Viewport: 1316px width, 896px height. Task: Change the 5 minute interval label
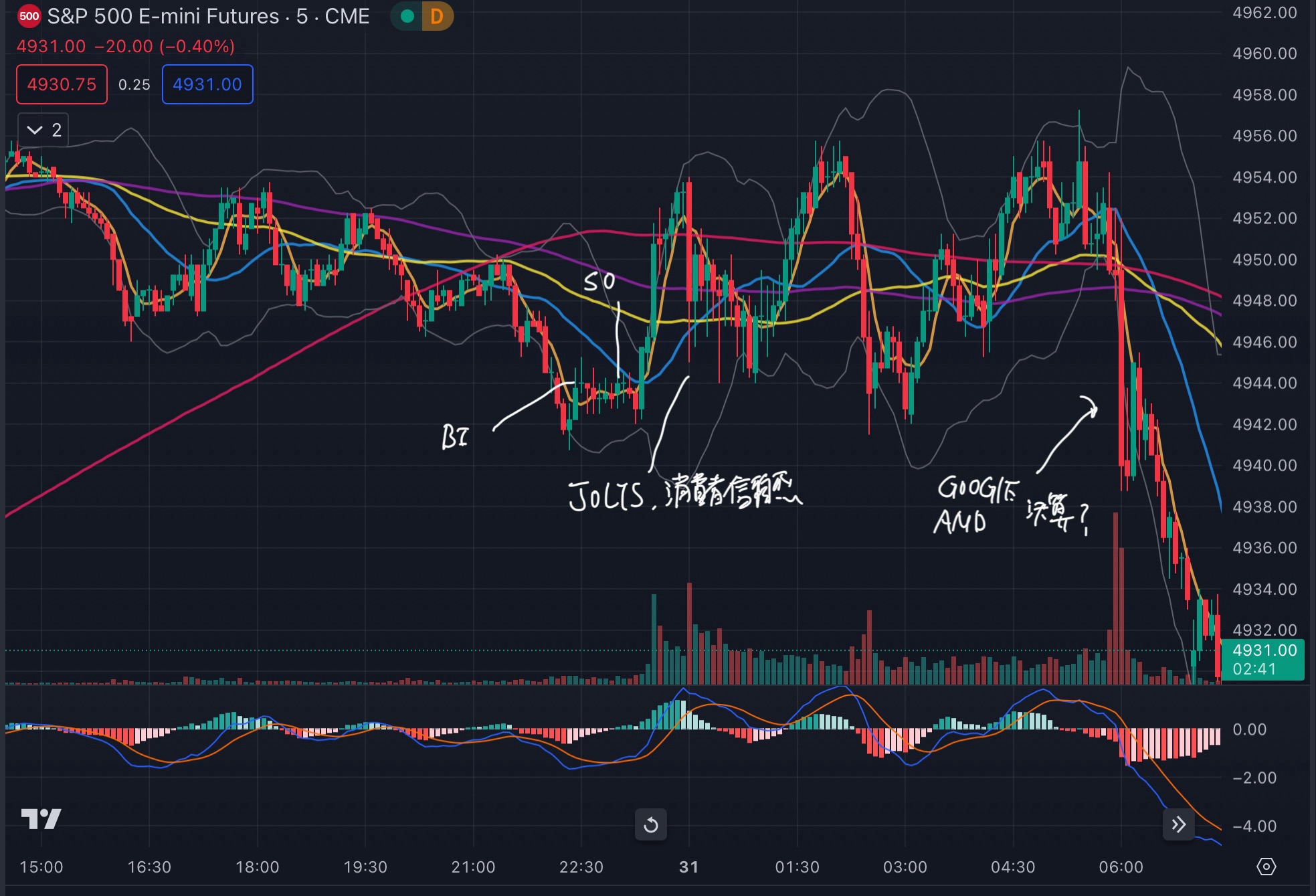pyautogui.click(x=302, y=16)
